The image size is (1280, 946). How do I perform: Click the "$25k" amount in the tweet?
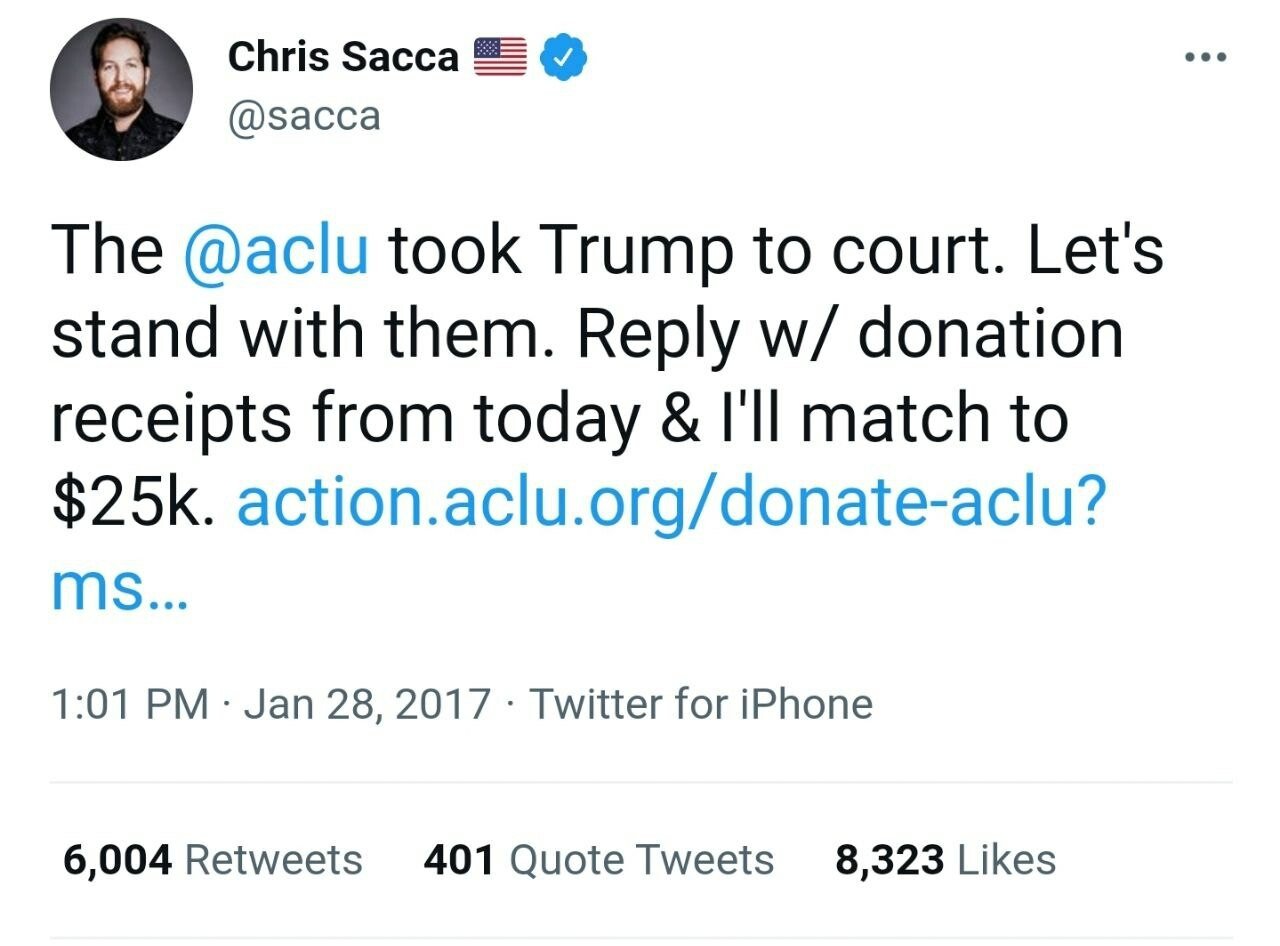click(131, 506)
